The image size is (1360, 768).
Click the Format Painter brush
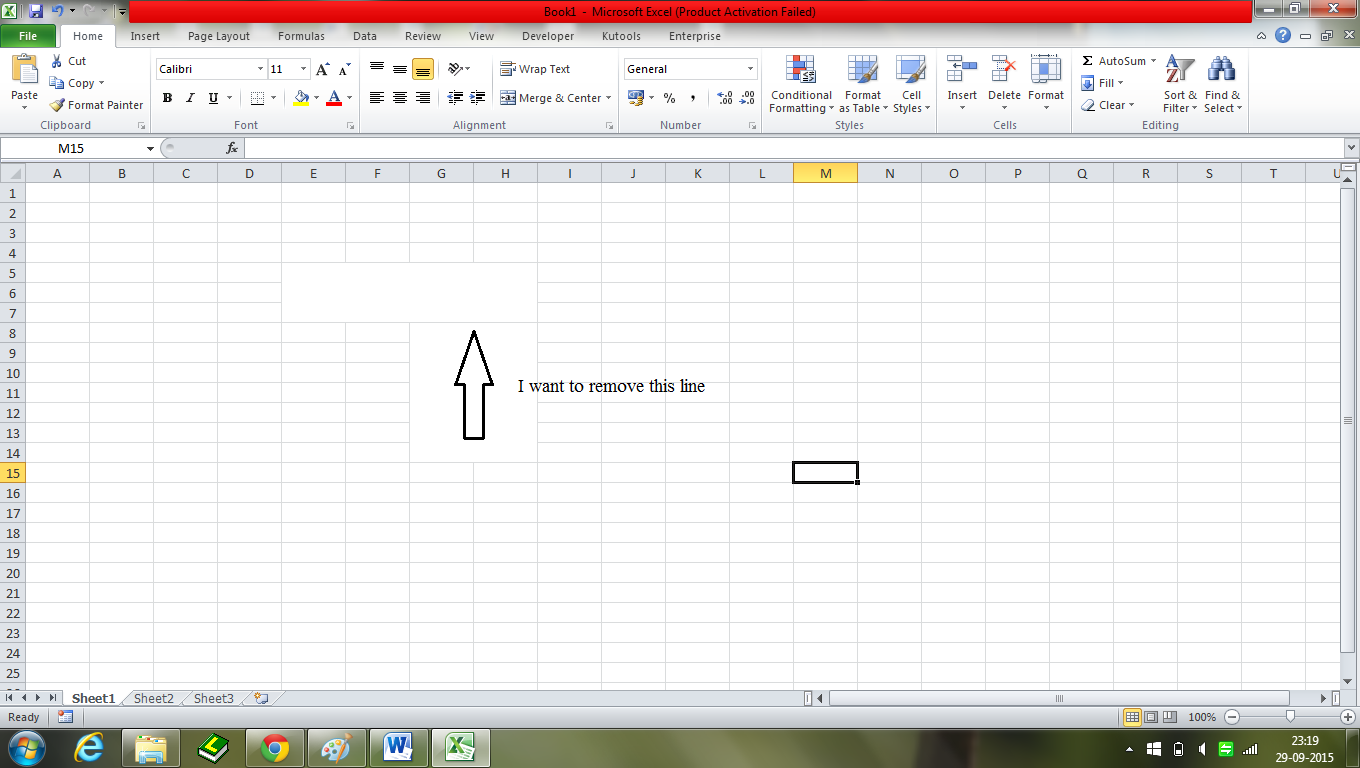coord(57,105)
